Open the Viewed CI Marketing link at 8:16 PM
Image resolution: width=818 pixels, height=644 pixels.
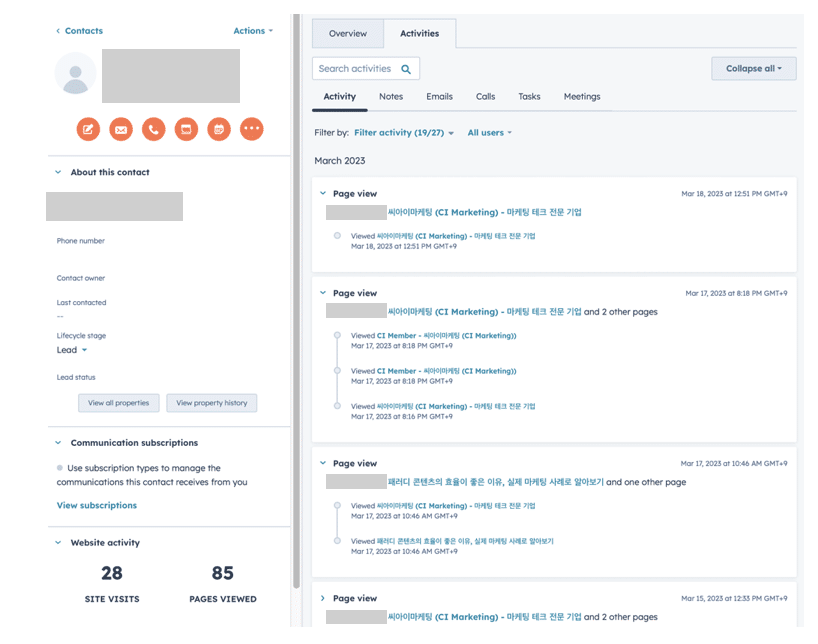pyautogui.click(x=456, y=407)
